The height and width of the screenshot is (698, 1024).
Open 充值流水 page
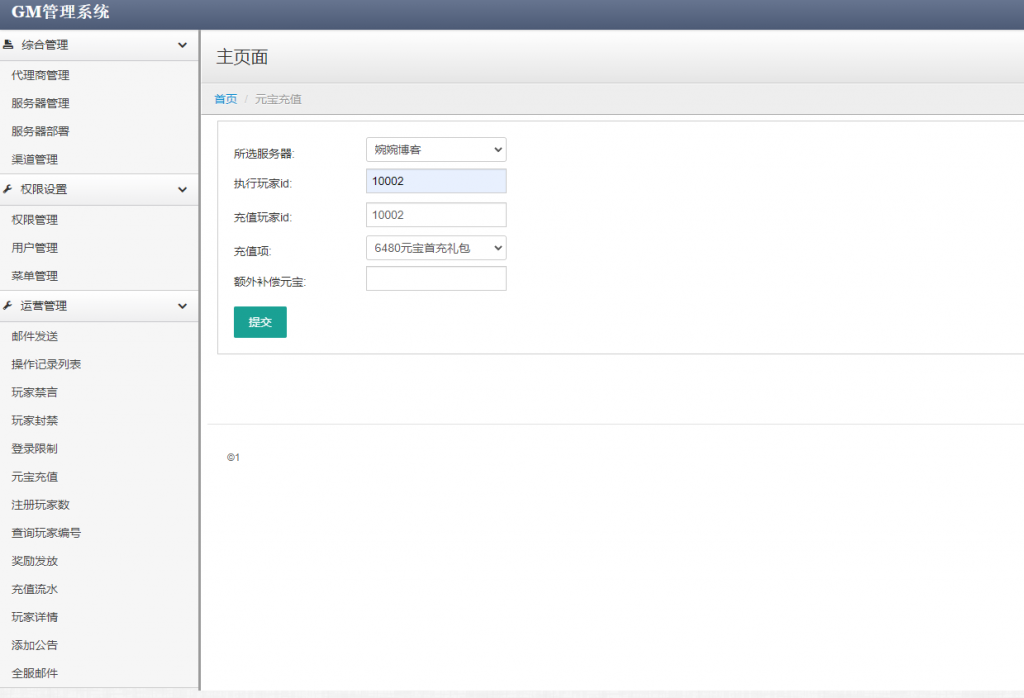35,589
